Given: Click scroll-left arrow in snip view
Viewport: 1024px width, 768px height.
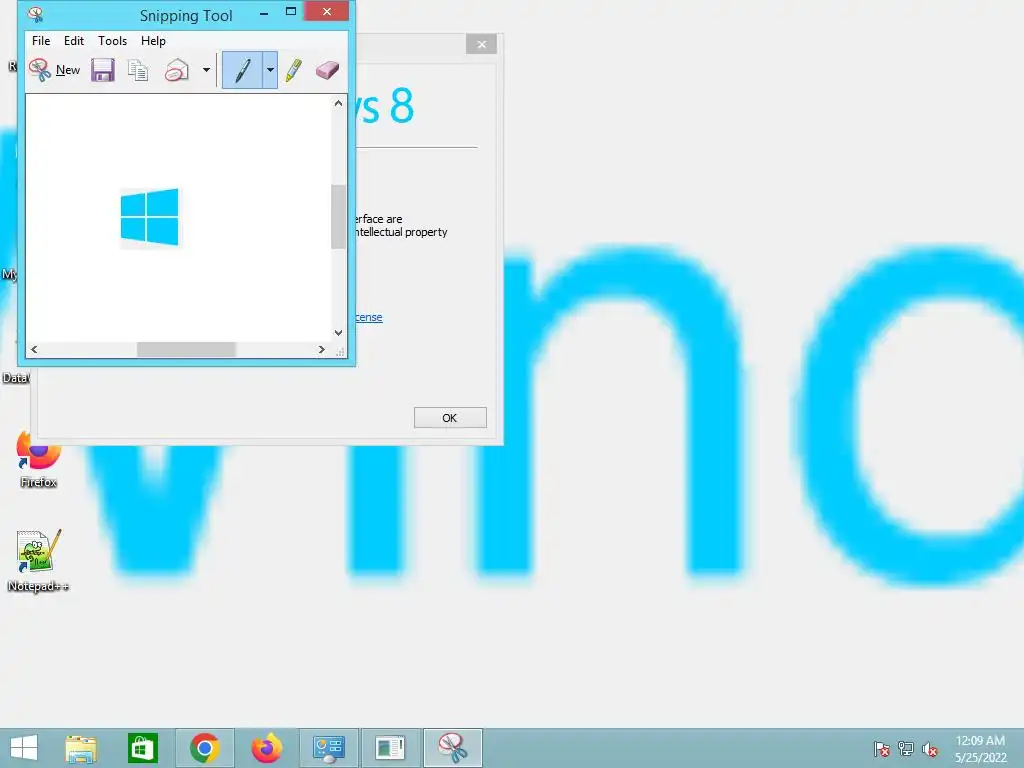Looking at the screenshot, I should (x=34, y=349).
